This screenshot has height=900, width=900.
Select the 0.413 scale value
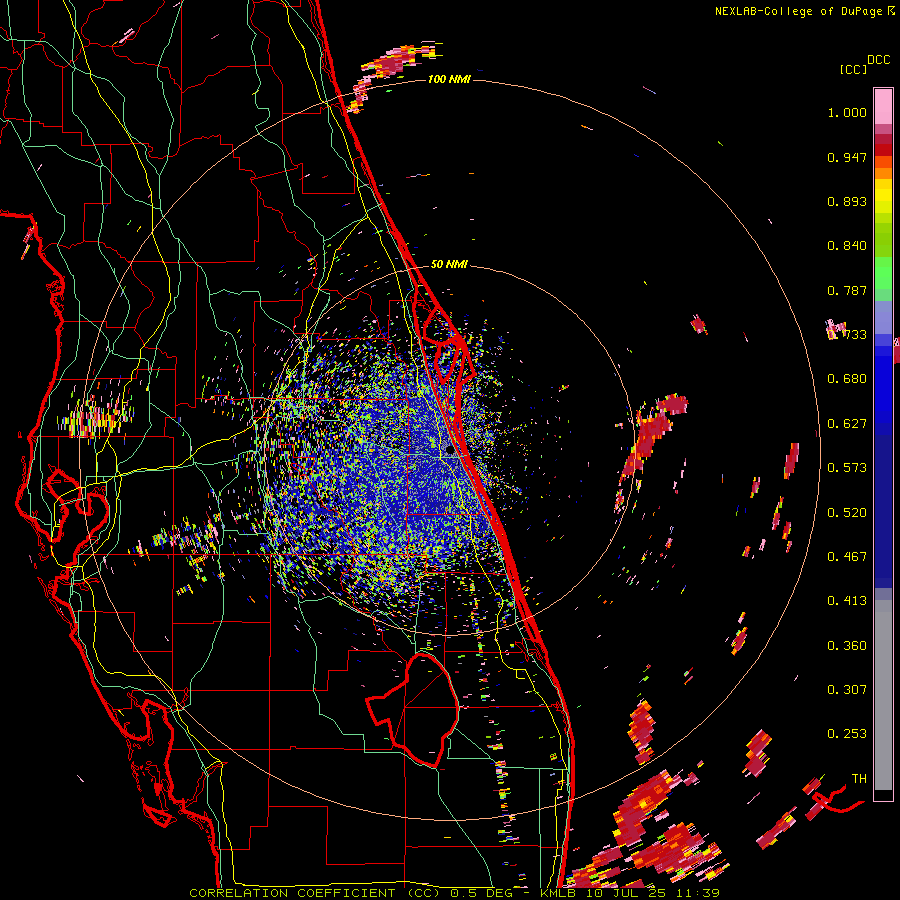pyautogui.click(x=847, y=601)
